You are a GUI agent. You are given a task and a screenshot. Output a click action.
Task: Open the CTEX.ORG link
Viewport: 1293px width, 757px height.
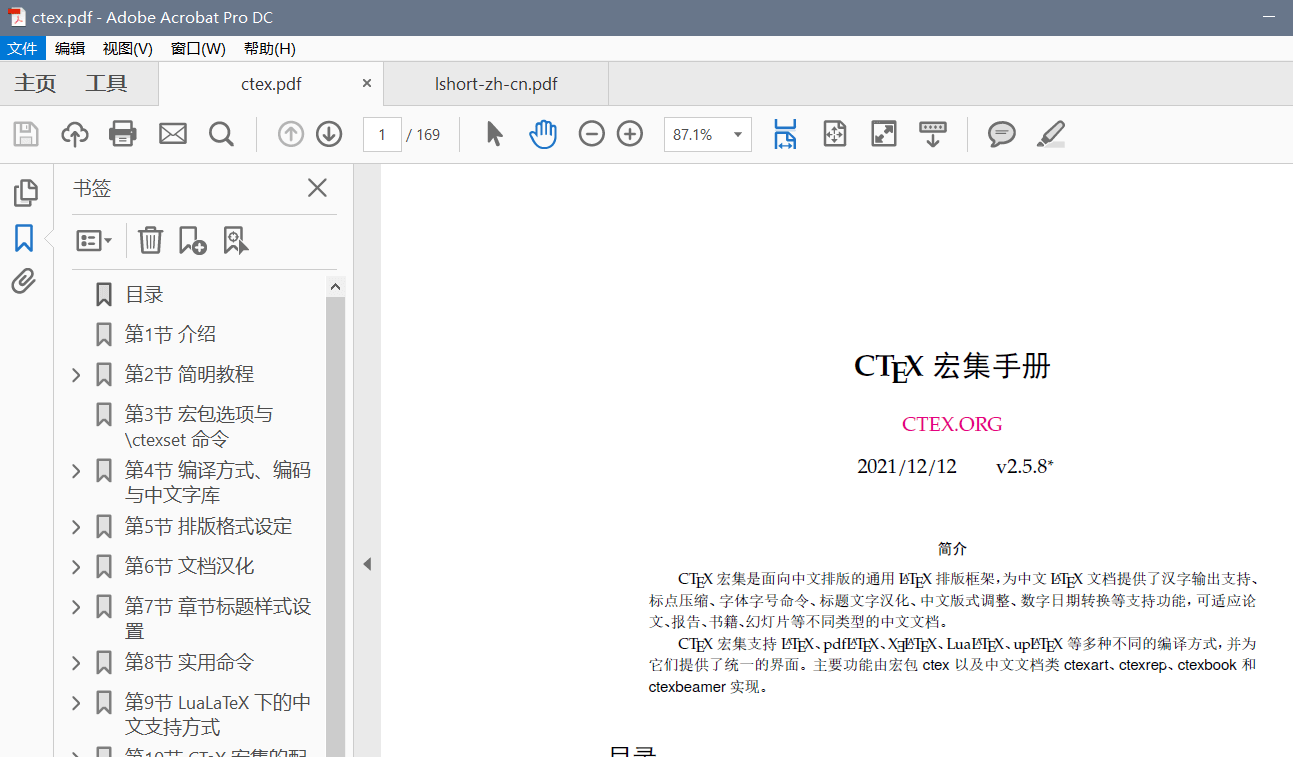coord(952,424)
